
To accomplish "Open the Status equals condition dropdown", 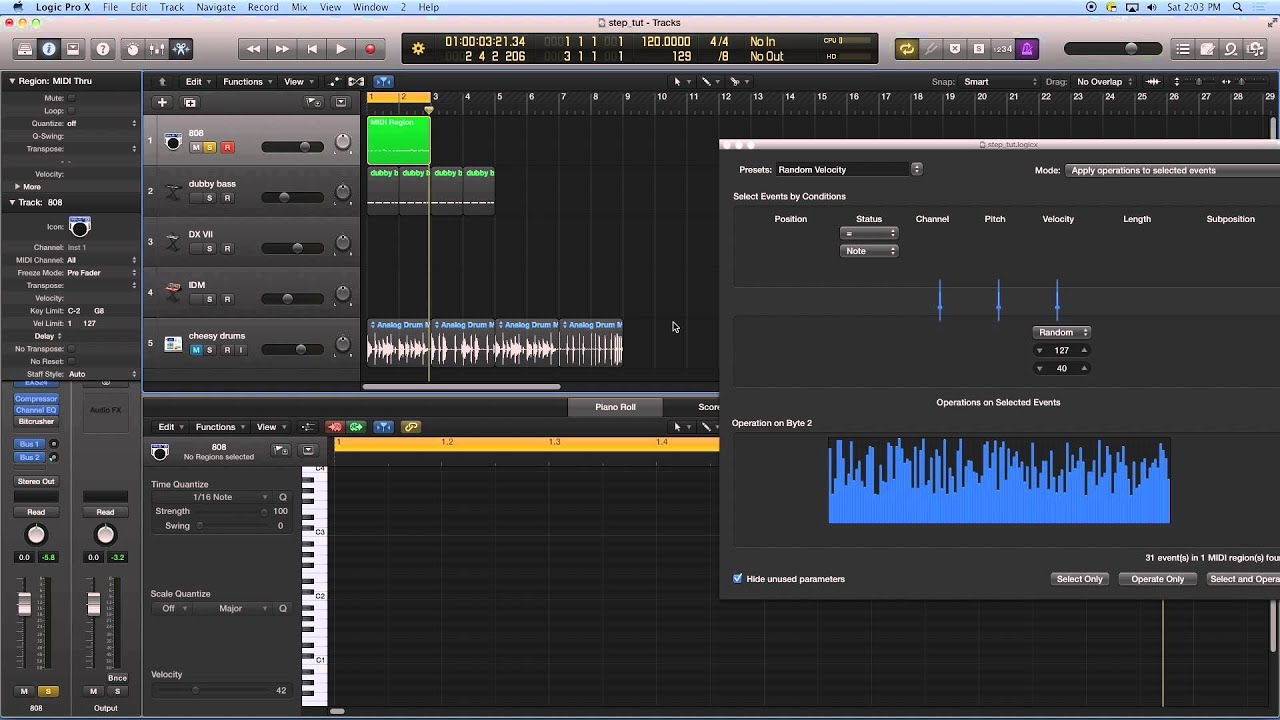I will (869, 233).
